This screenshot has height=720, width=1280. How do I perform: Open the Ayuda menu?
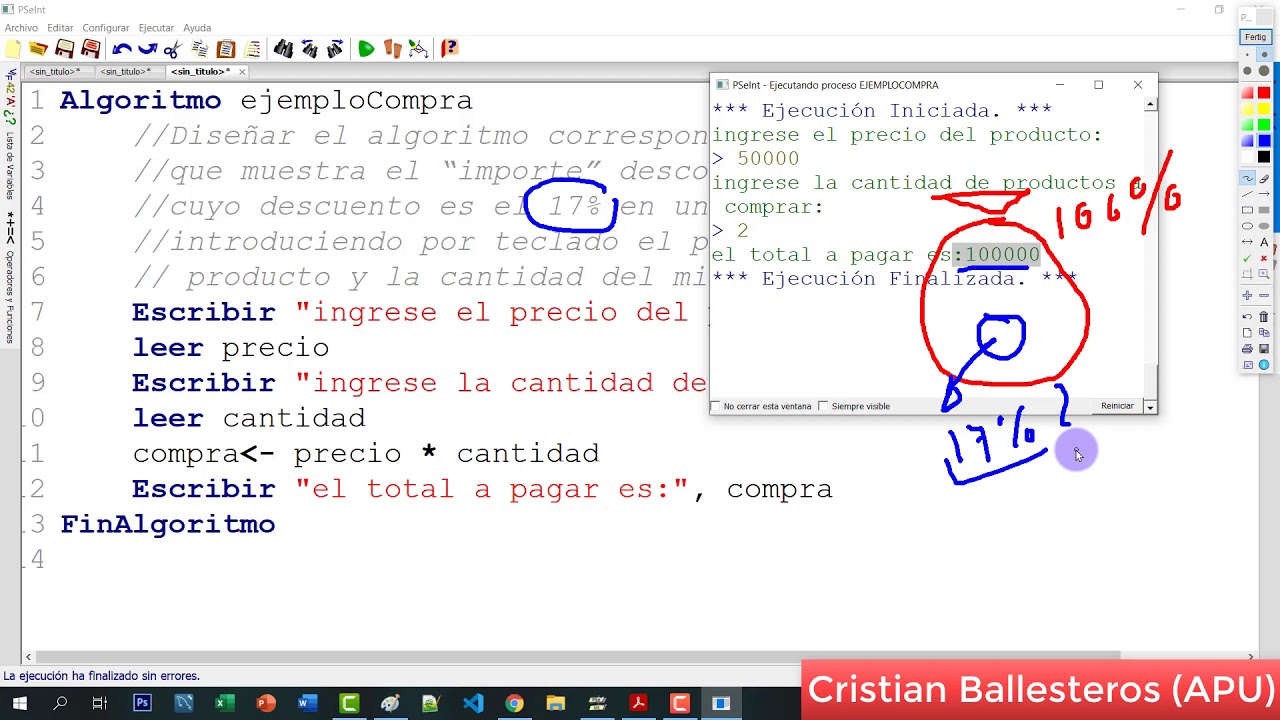pos(197,28)
